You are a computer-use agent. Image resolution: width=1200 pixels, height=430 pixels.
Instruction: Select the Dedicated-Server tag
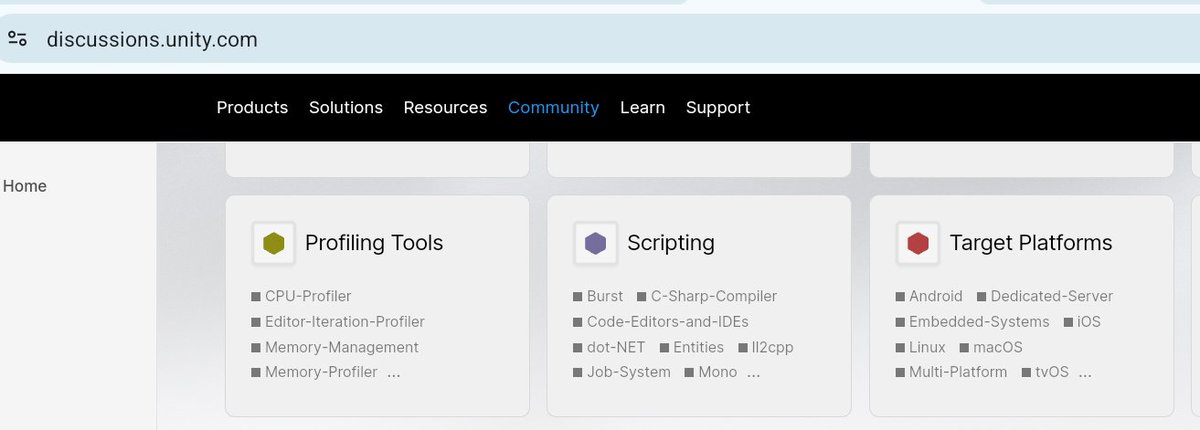tap(1045, 296)
